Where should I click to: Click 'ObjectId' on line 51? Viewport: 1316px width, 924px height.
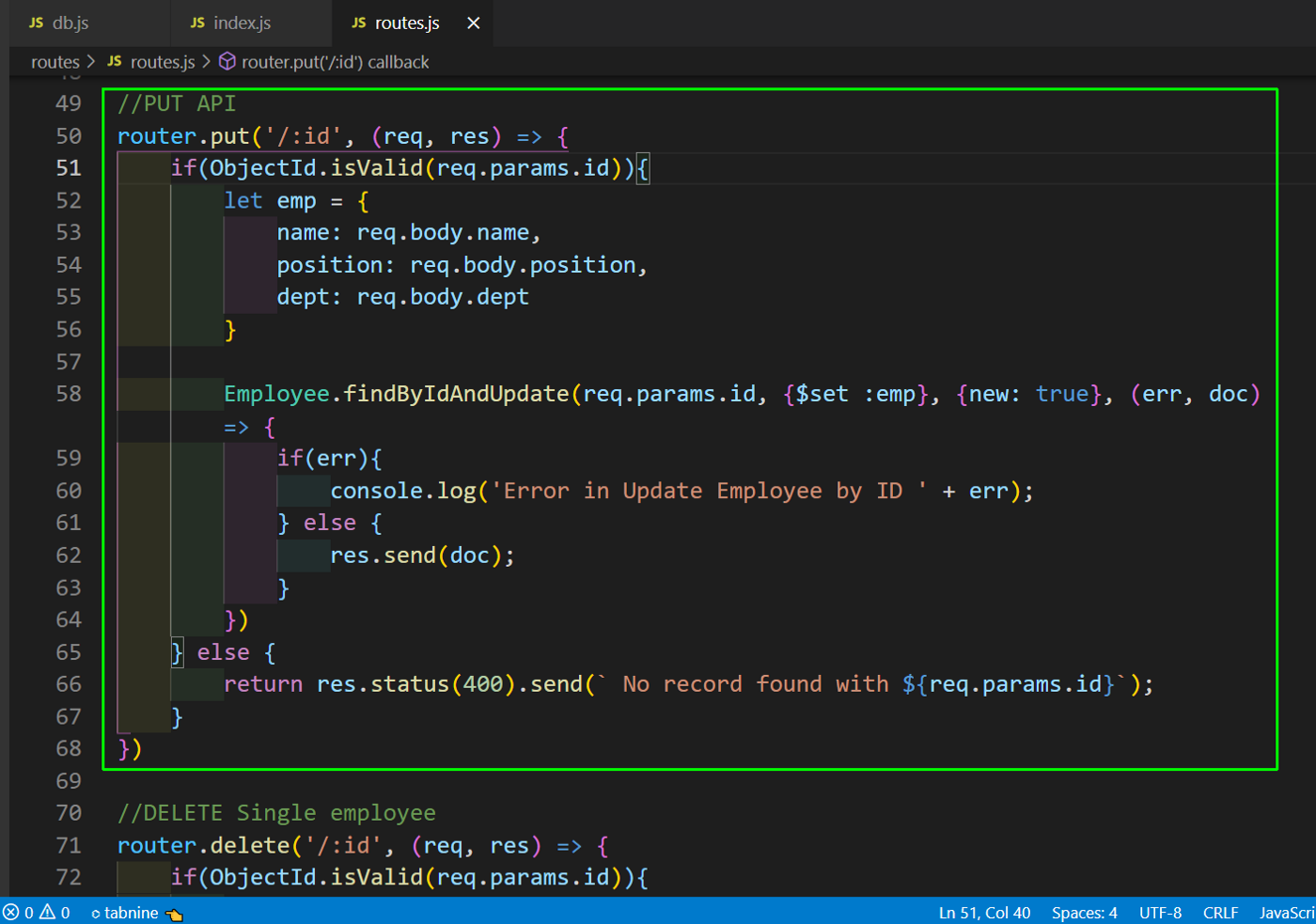pos(263,168)
